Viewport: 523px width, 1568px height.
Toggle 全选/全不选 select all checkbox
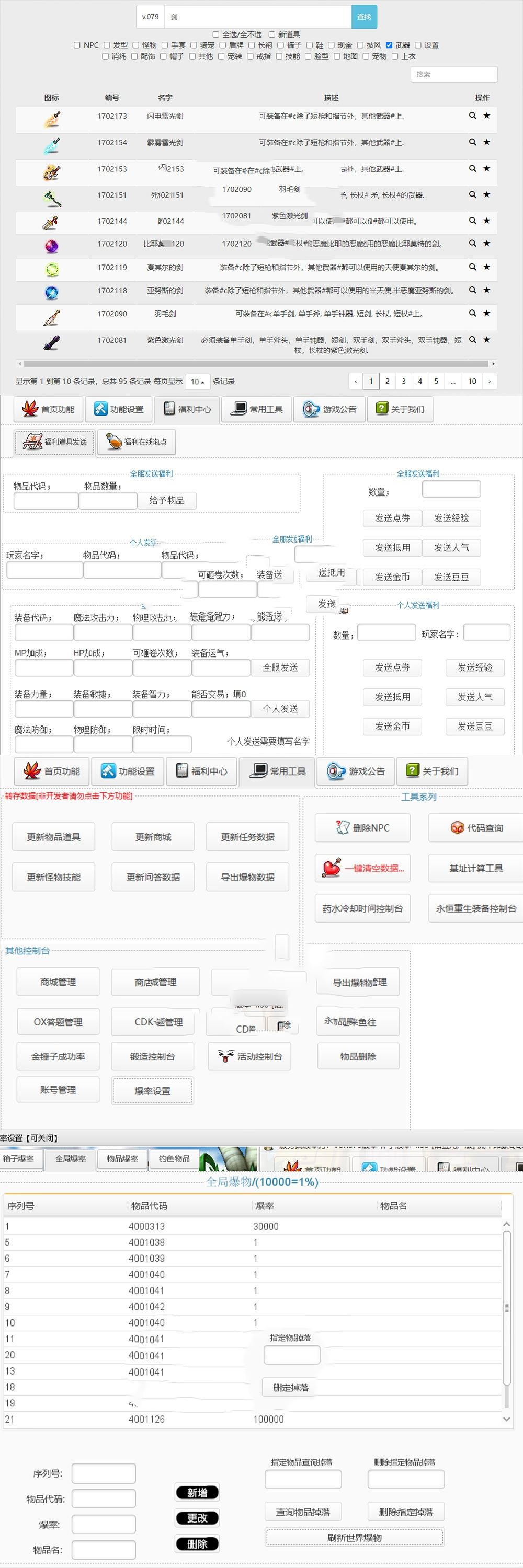tap(215, 34)
